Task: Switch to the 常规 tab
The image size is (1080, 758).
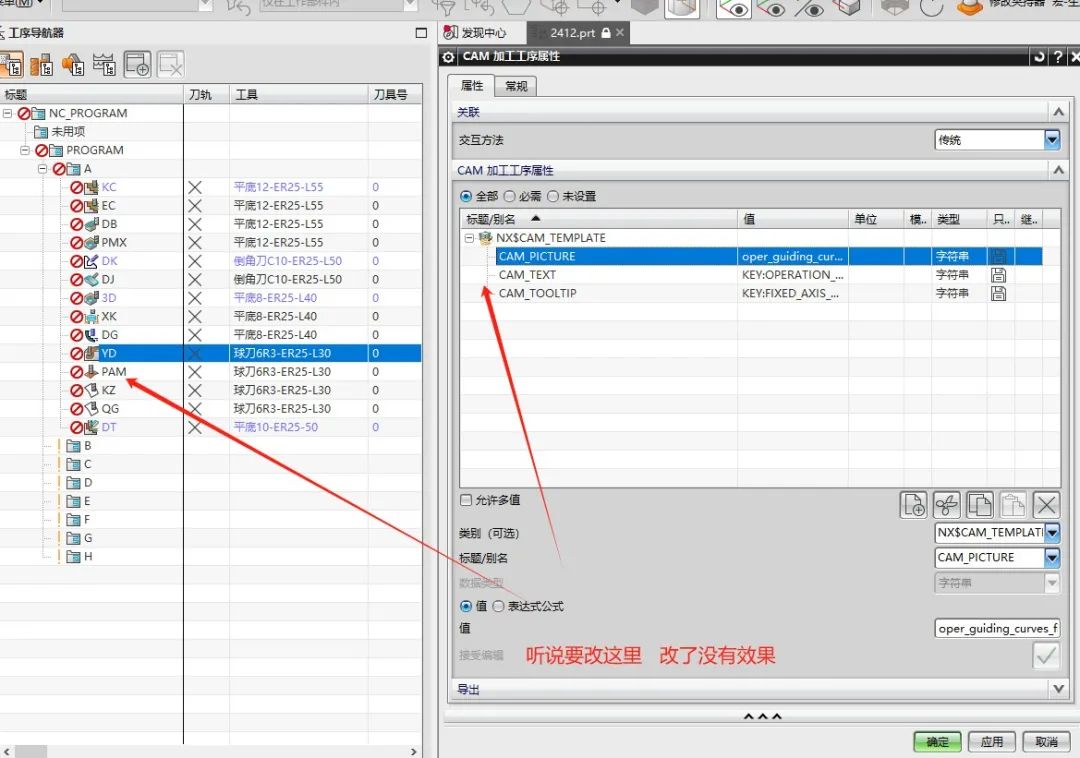Action: point(516,86)
